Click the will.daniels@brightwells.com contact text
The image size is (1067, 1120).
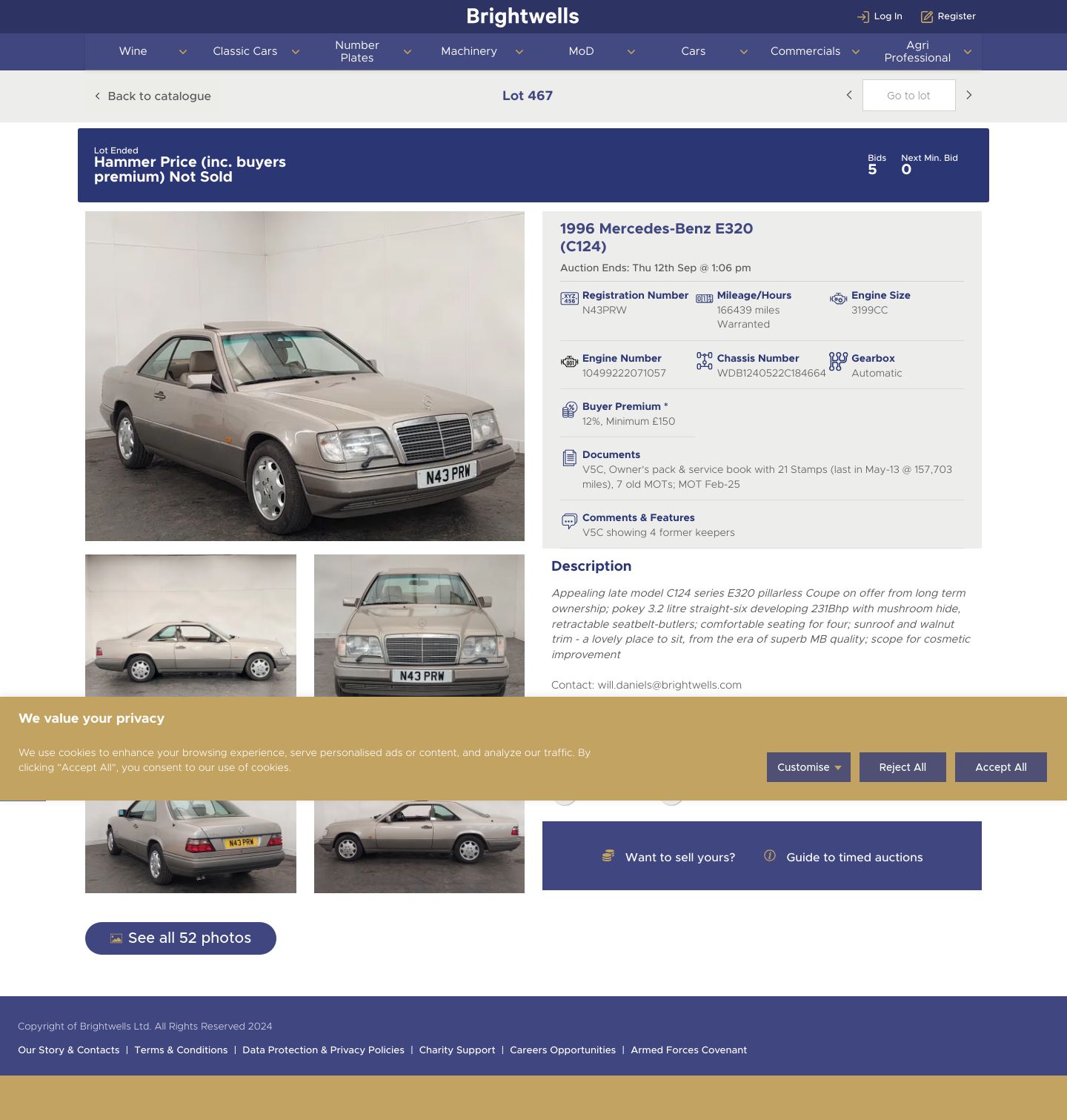click(669, 686)
